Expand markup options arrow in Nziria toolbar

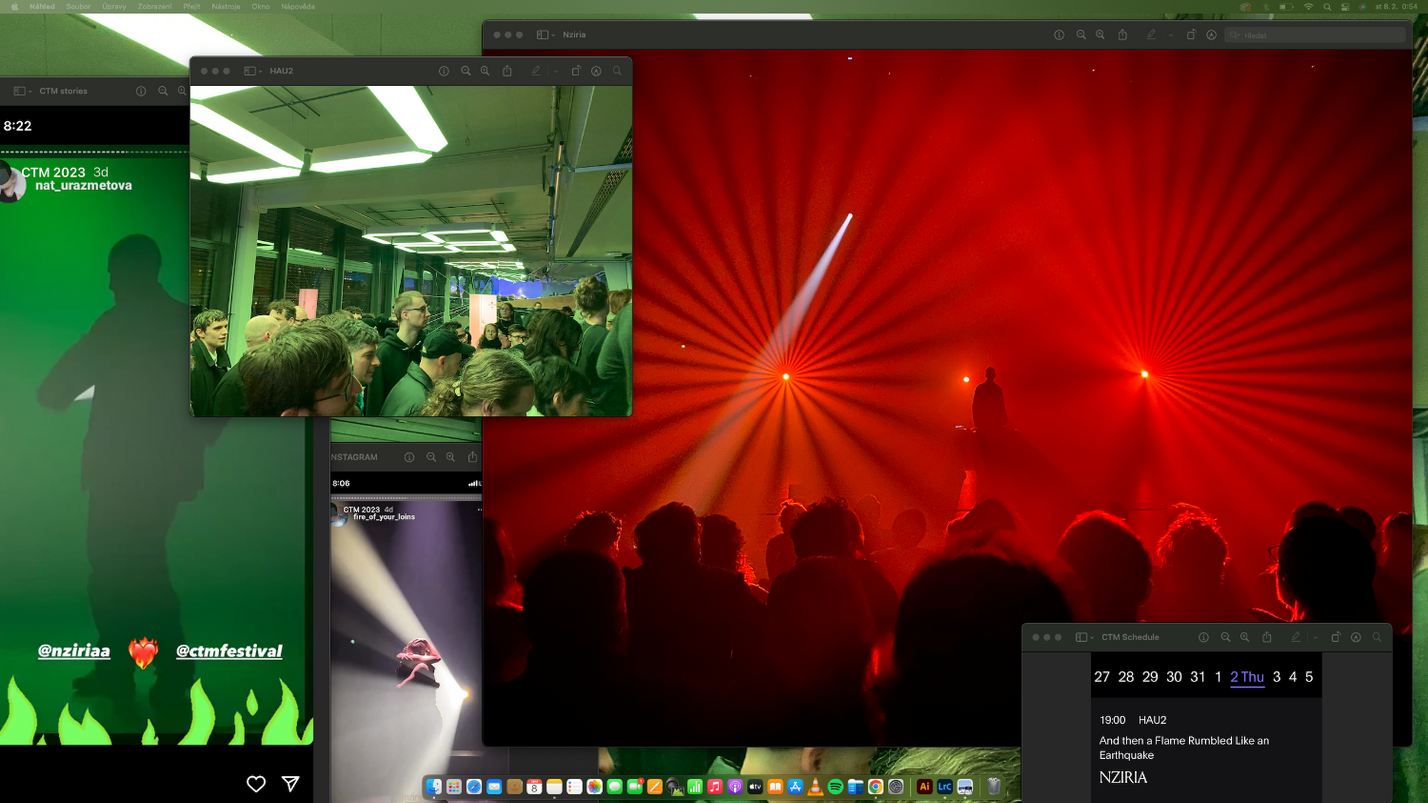(x=1170, y=35)
